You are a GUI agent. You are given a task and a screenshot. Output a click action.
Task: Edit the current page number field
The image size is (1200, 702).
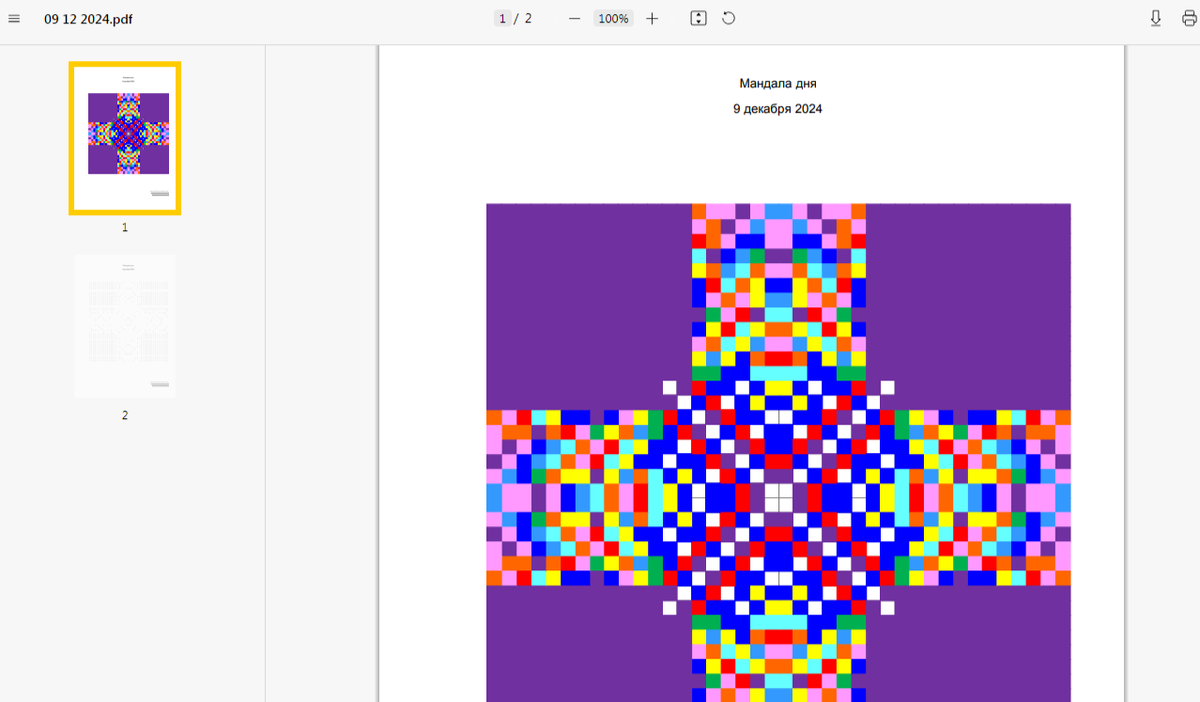coord(502,18)
